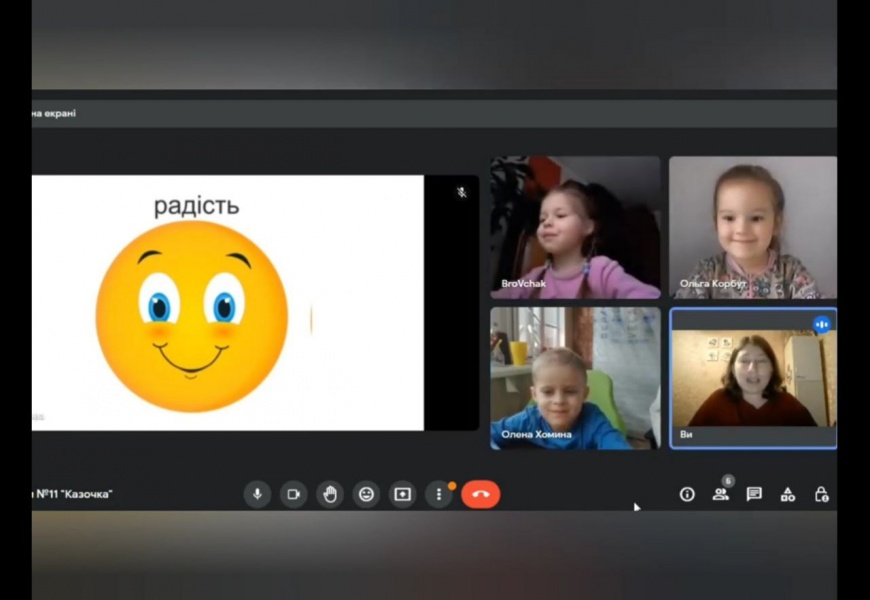Select the Олена Хомина video tile

575,377
